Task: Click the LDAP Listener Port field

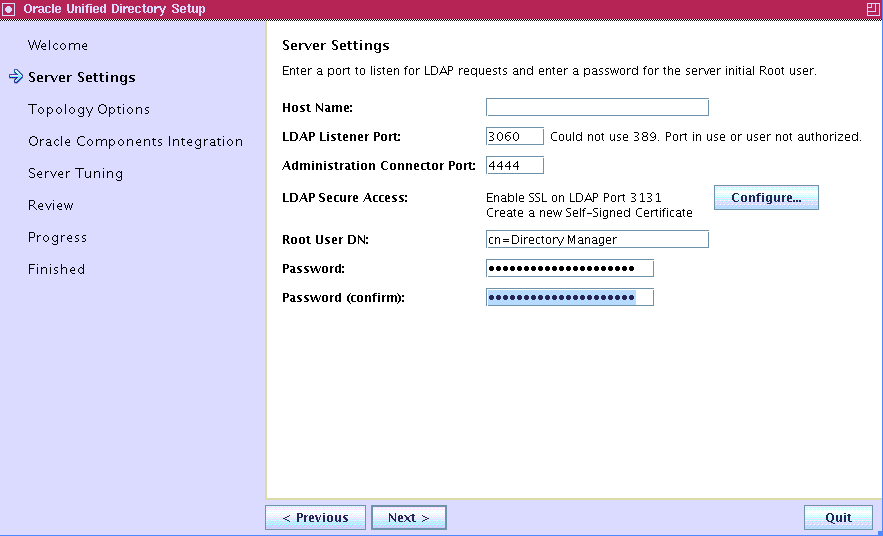Action: [x=515, y=136]
